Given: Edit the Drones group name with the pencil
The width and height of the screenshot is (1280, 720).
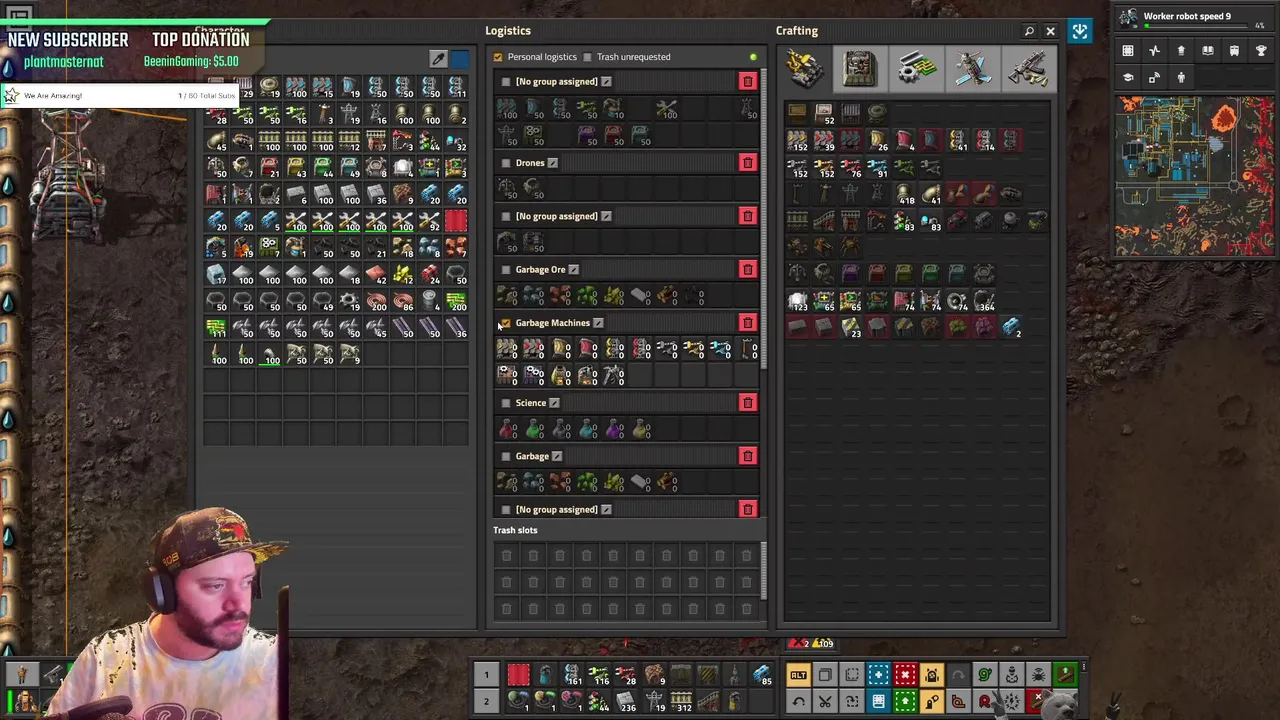Looking at the screenshot, I should pos(552,163).
